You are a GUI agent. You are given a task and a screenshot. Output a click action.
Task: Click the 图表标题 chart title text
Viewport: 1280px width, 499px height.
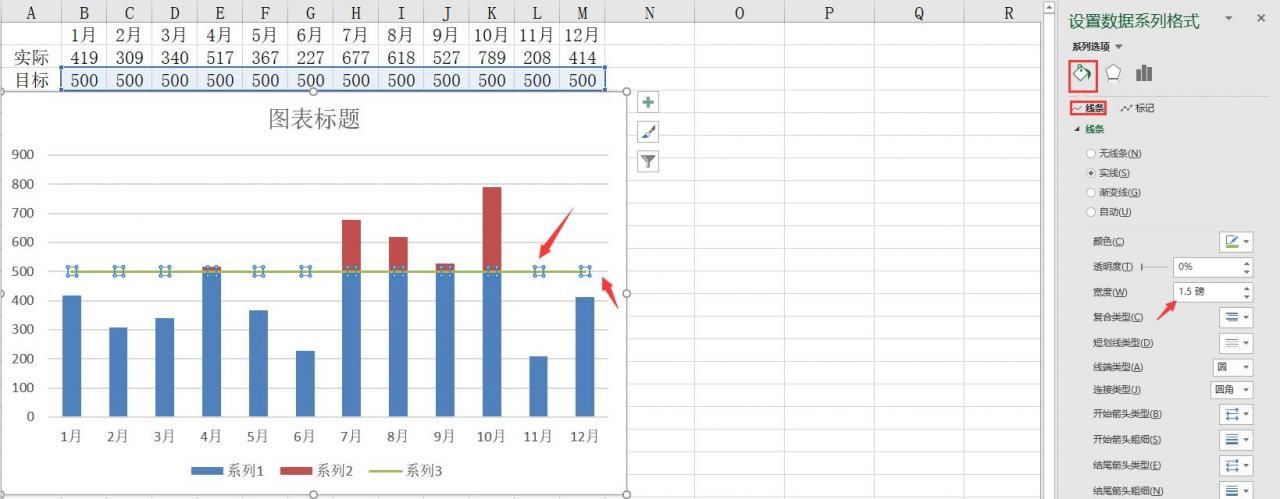pyautogui.click(x=314, y=120)
